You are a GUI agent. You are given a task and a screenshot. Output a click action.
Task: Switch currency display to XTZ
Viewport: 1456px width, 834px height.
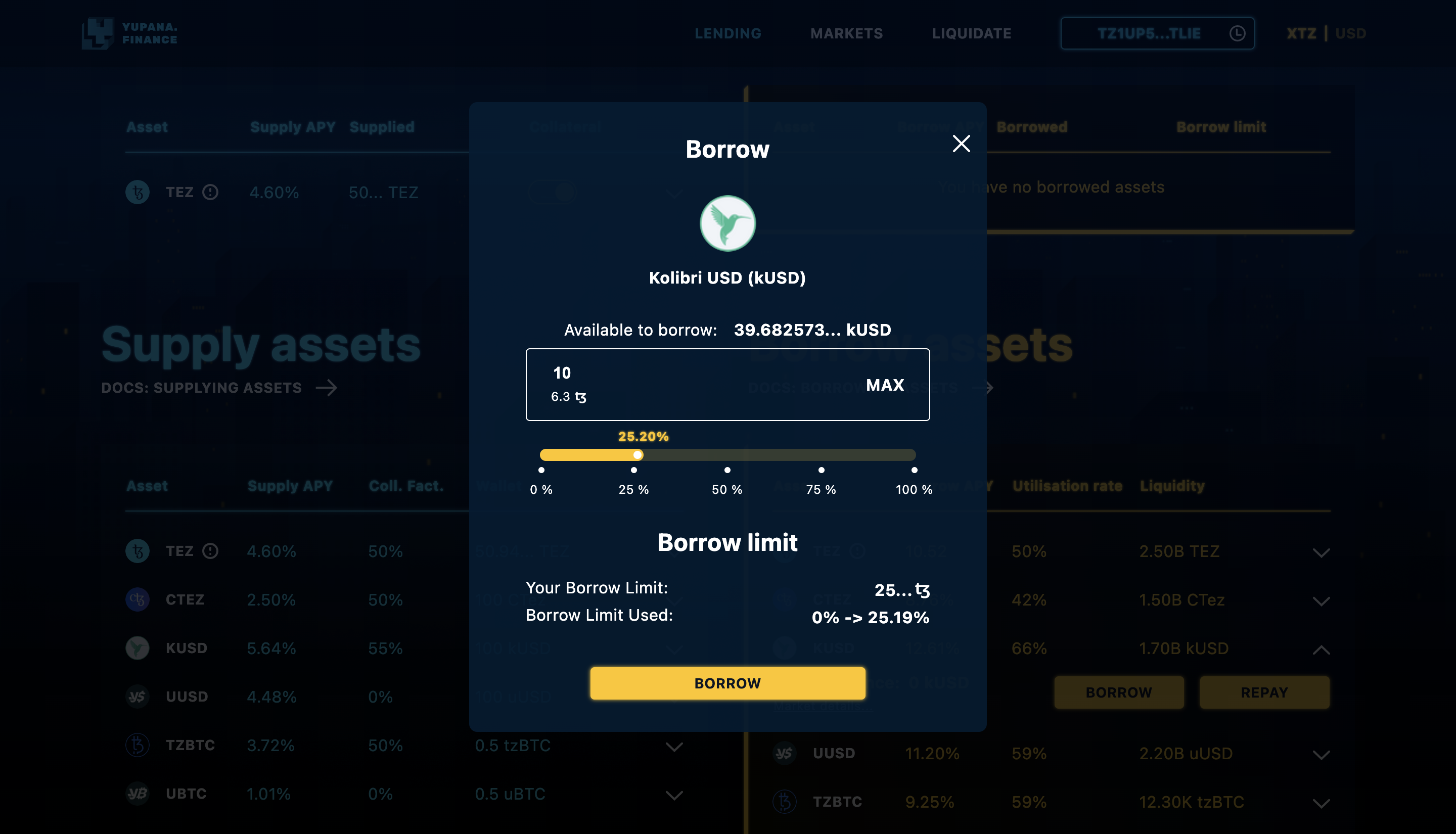1301,33
